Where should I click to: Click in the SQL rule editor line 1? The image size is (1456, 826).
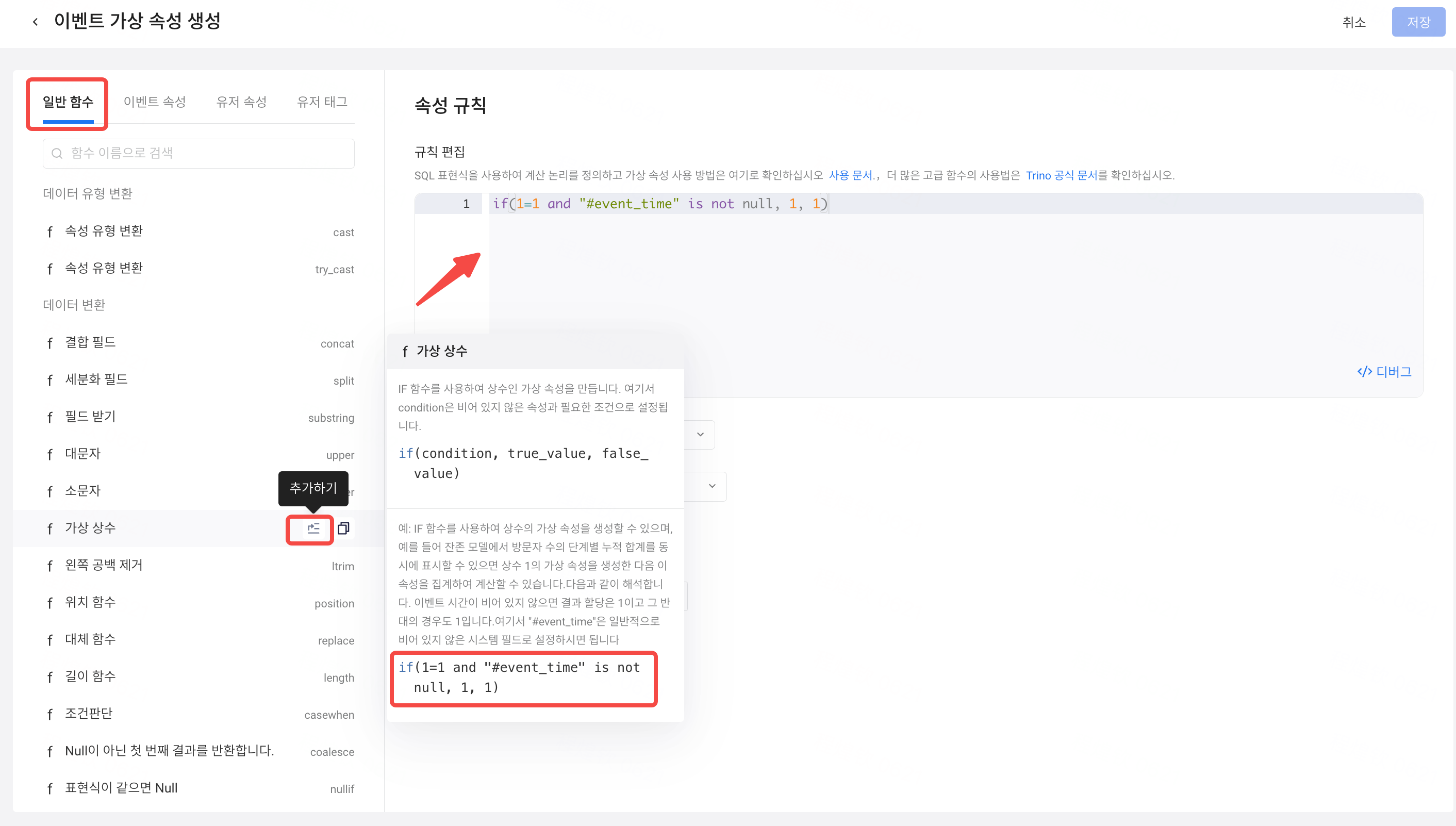click(956, 204)
